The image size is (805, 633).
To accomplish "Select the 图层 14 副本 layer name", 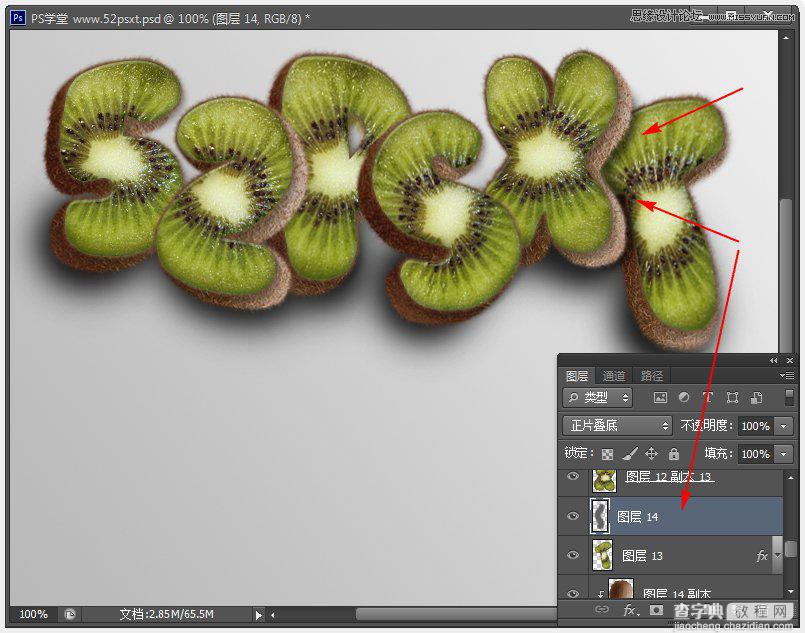I will coord(677,594).
